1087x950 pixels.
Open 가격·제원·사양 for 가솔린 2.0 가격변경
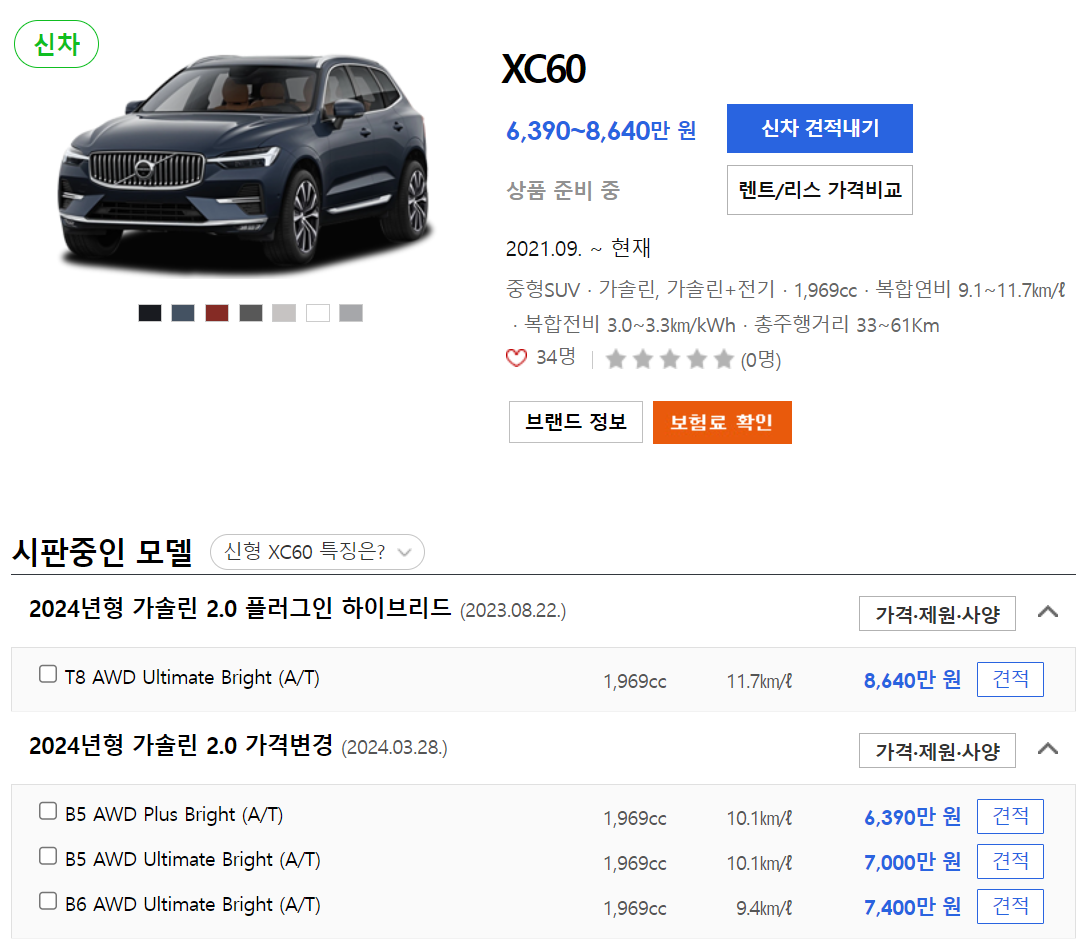tap(937, 751)
